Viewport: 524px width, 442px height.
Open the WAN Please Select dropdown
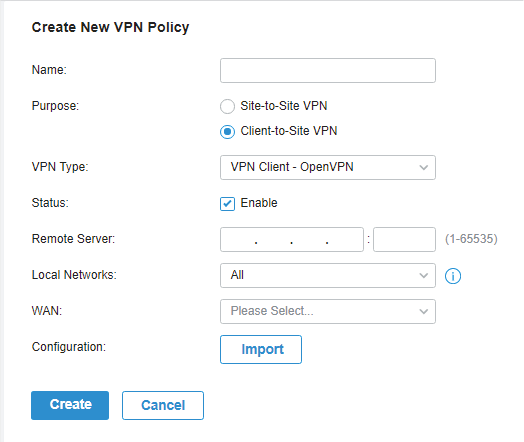pyautogui.click(x=328, y=312)
